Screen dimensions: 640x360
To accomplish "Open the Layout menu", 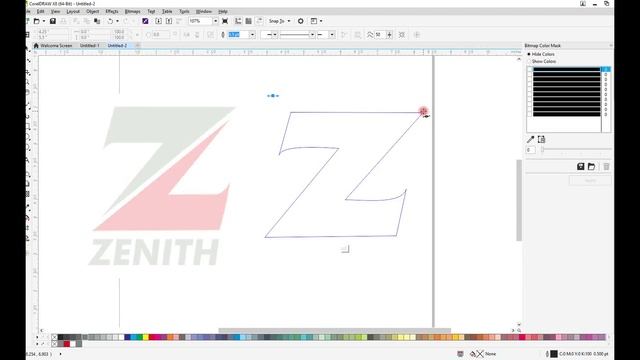I will pyautogui.click(x=73, y=11).
